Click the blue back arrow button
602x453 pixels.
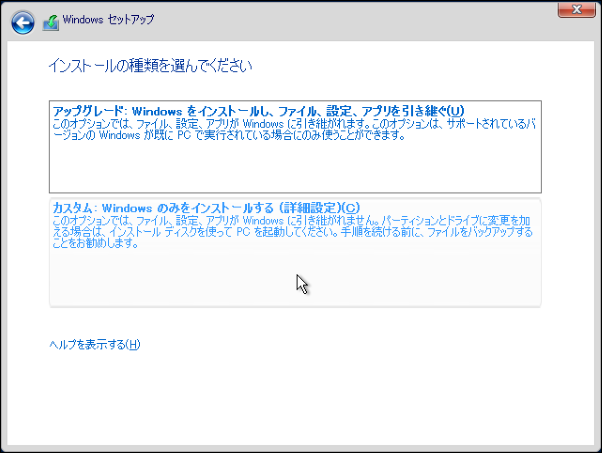click(x=23, y=20)
